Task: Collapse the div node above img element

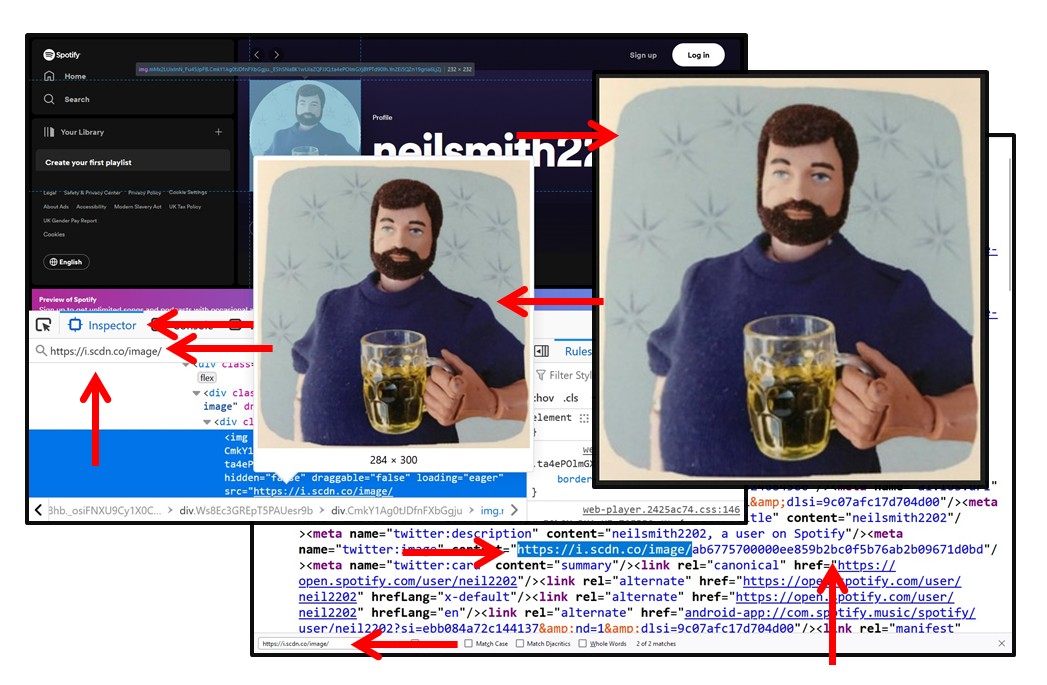Action: coord(207,422)
